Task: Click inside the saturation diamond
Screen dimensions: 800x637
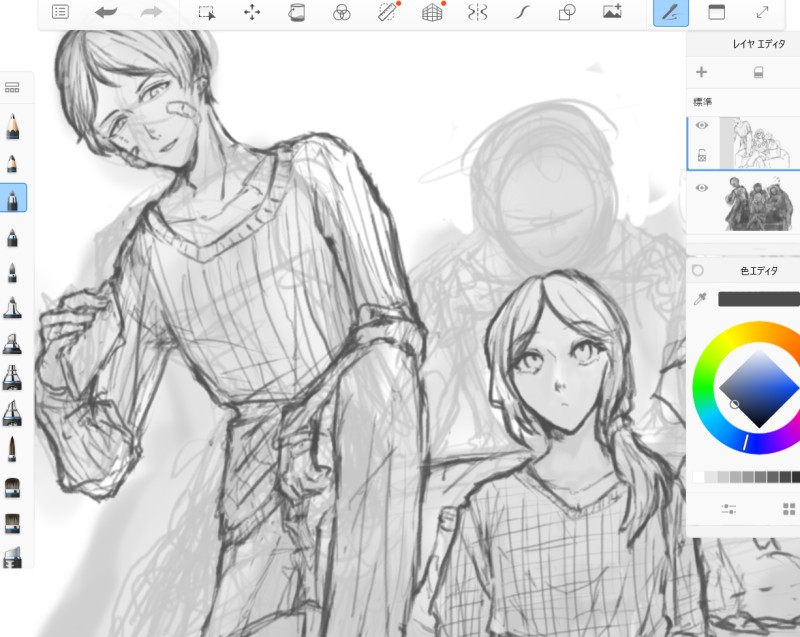Action: click(759, 389)
